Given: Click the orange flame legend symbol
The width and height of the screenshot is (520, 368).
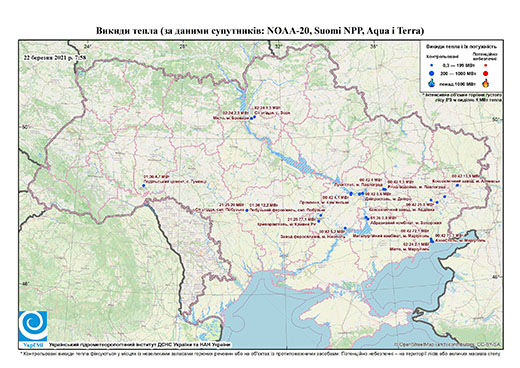Looking at the screenshot, I should [486, 83].
